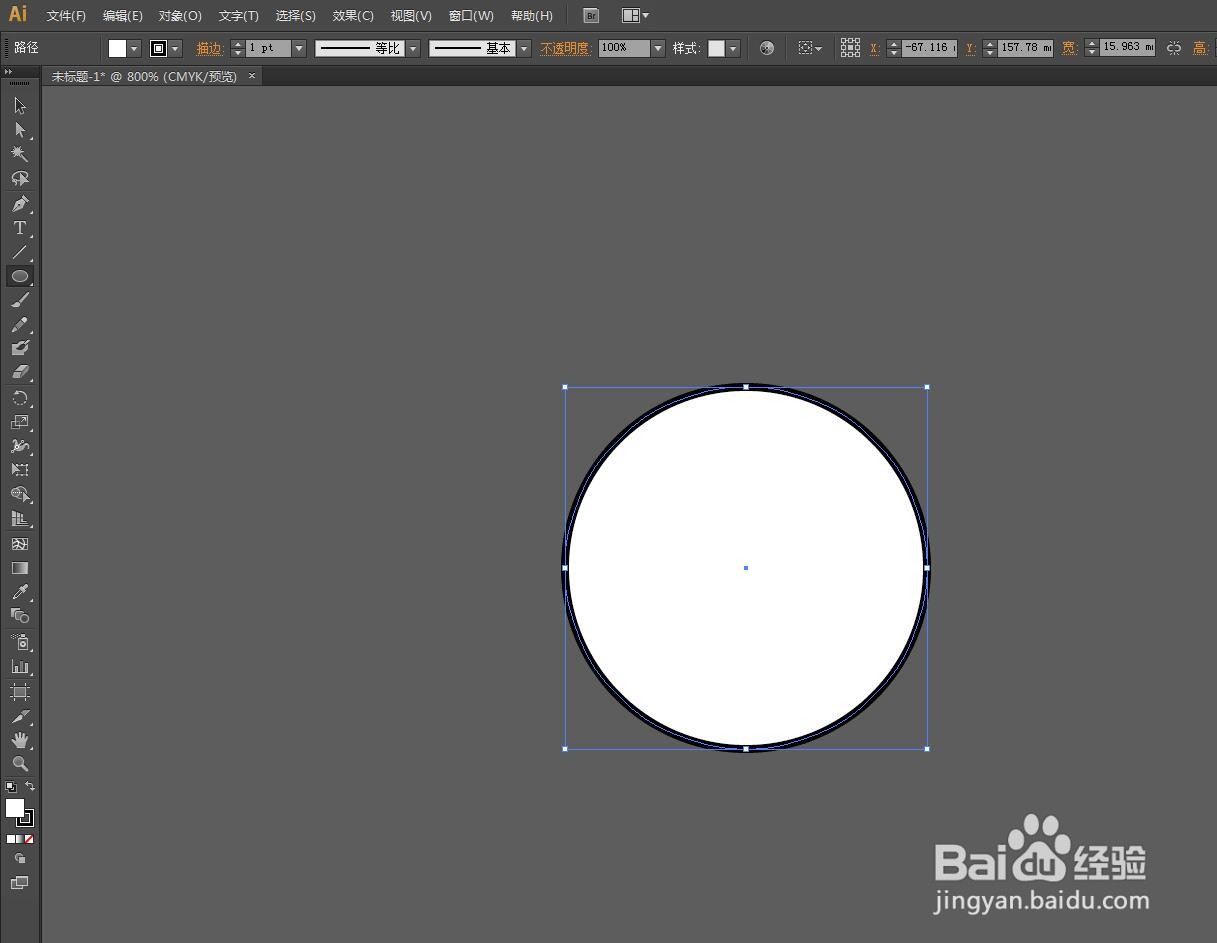Select the Column Graph tool

tap(20, 666)
